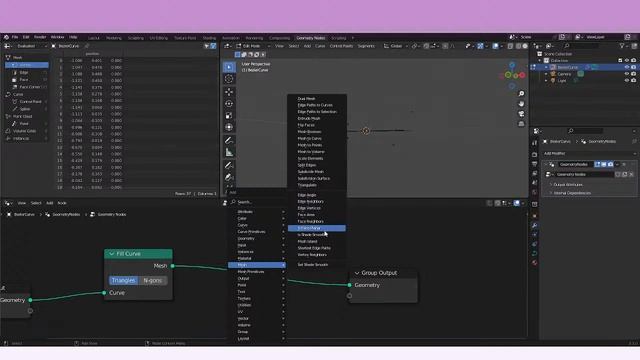The width and height of the screenshot is (640, 360).
Task: Open the Modifiers wrench properties tab
Action: (x=535, y=225)
